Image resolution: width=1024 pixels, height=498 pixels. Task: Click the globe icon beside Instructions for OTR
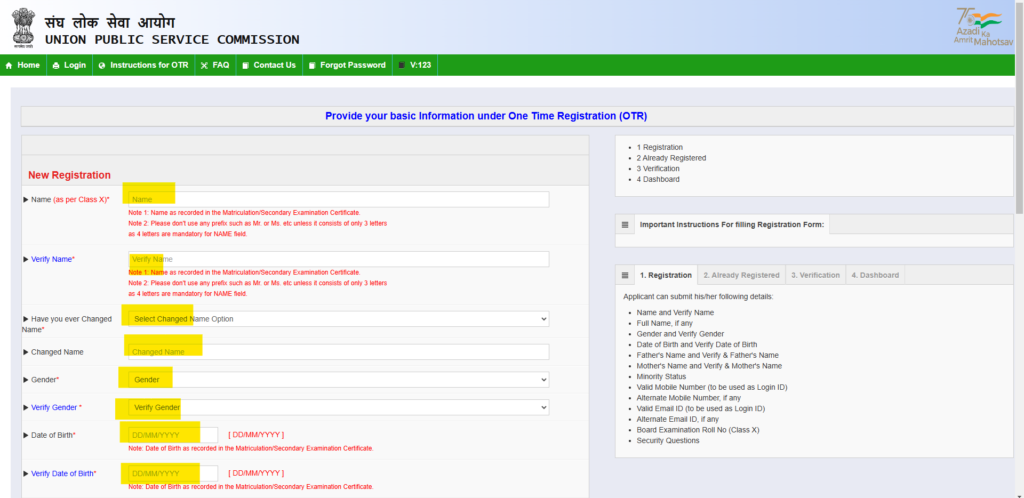(x=102, y=65)
